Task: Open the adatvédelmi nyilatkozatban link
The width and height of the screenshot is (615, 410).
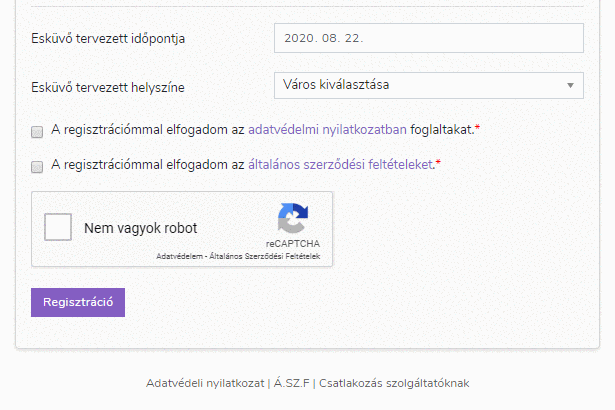Action: click(x=327, y=129)
